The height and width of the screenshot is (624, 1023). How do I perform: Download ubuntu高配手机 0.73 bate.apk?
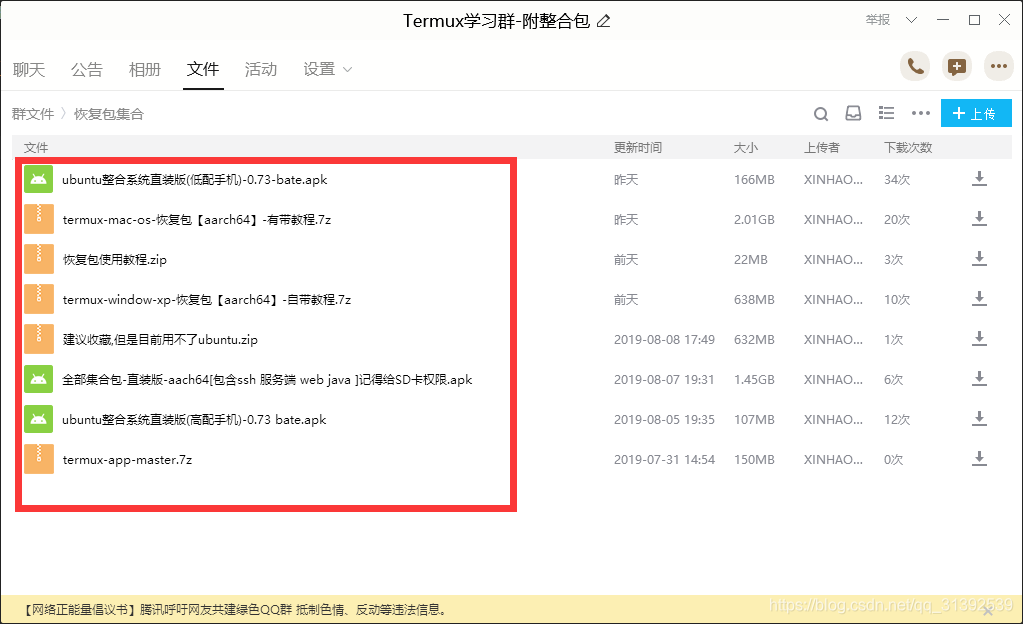point(979,419)
